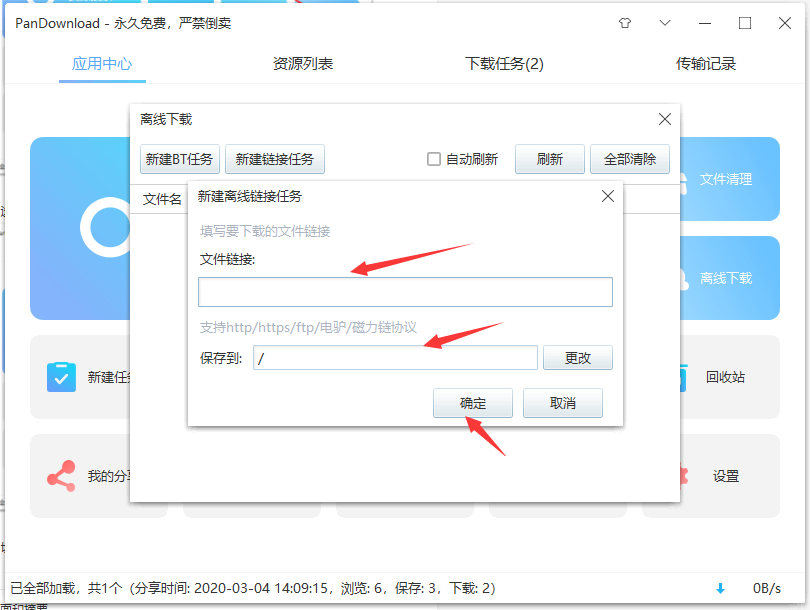
Task: Click the 0B/s speed indicator
Action: coord(767,588)
